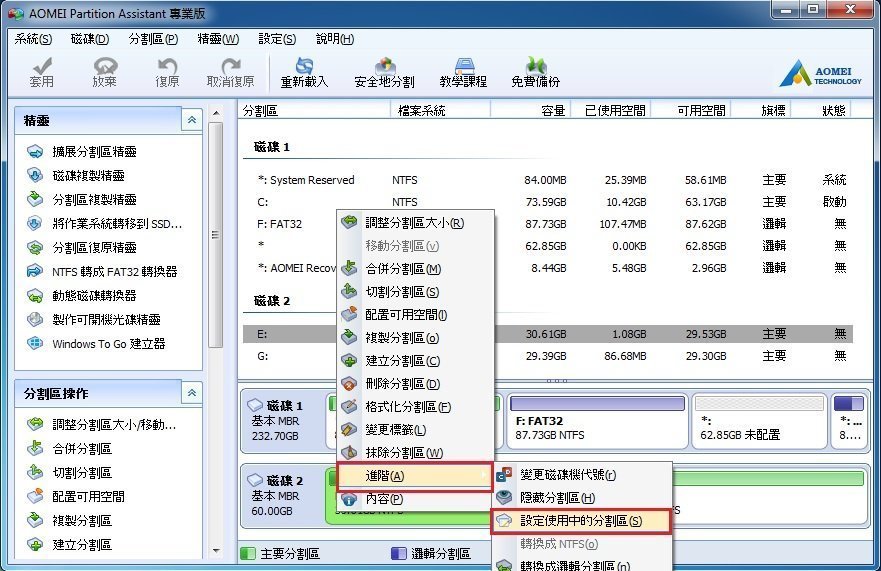The height and width of the screenshot is (571, 881).
Task: Click 合併分割區 in the sidebar operations
Action: (70, 448)
